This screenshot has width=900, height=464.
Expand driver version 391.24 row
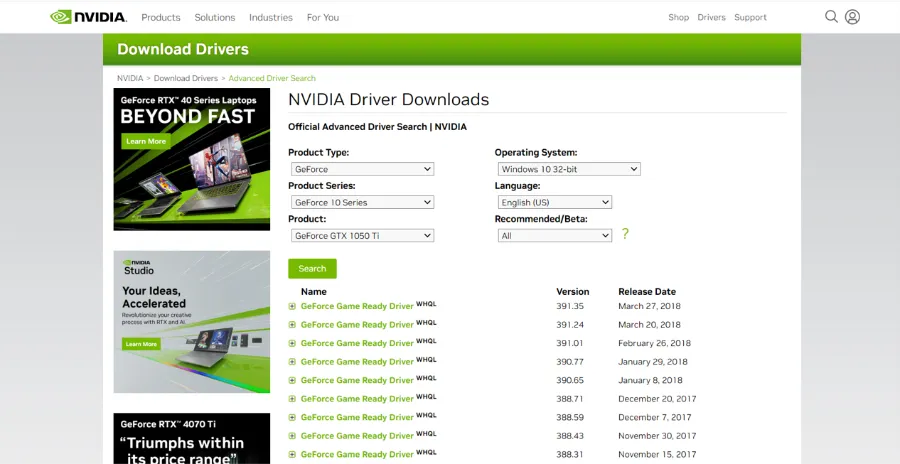(292, 325)
